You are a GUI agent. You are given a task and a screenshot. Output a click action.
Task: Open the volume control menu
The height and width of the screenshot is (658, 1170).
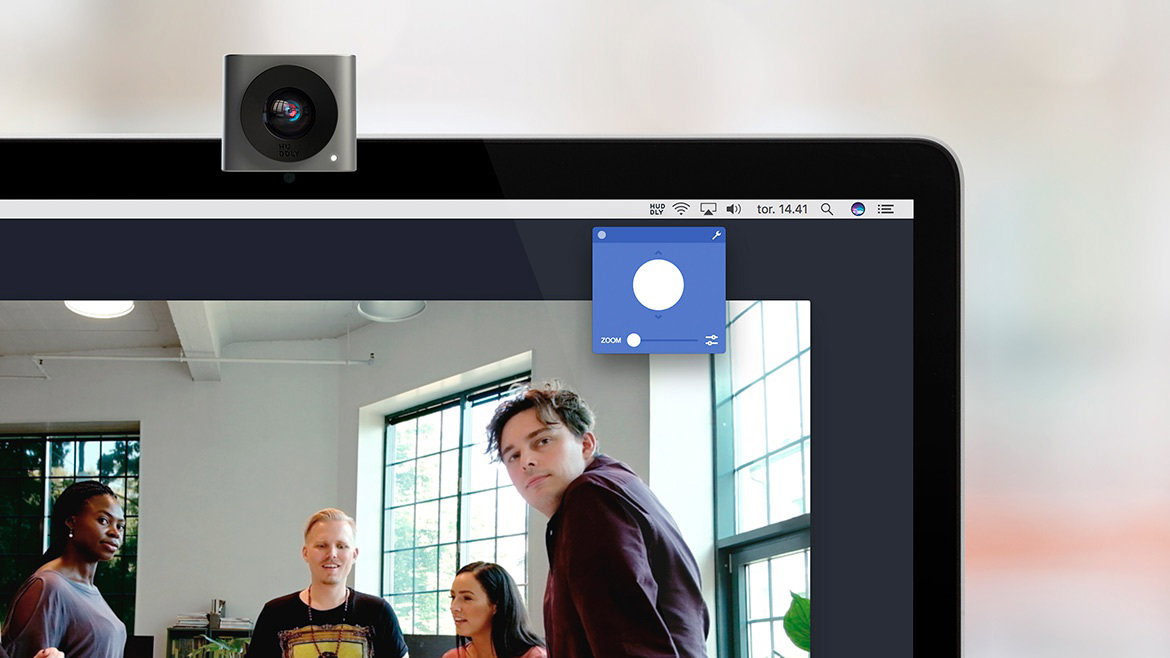click(x=733, y=209)
